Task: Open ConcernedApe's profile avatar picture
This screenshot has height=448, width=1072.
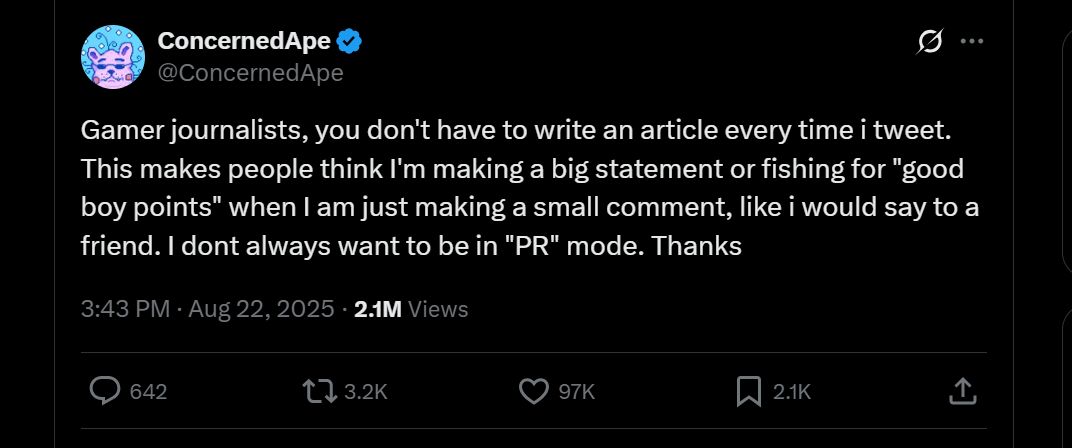Action: [112, 57]
